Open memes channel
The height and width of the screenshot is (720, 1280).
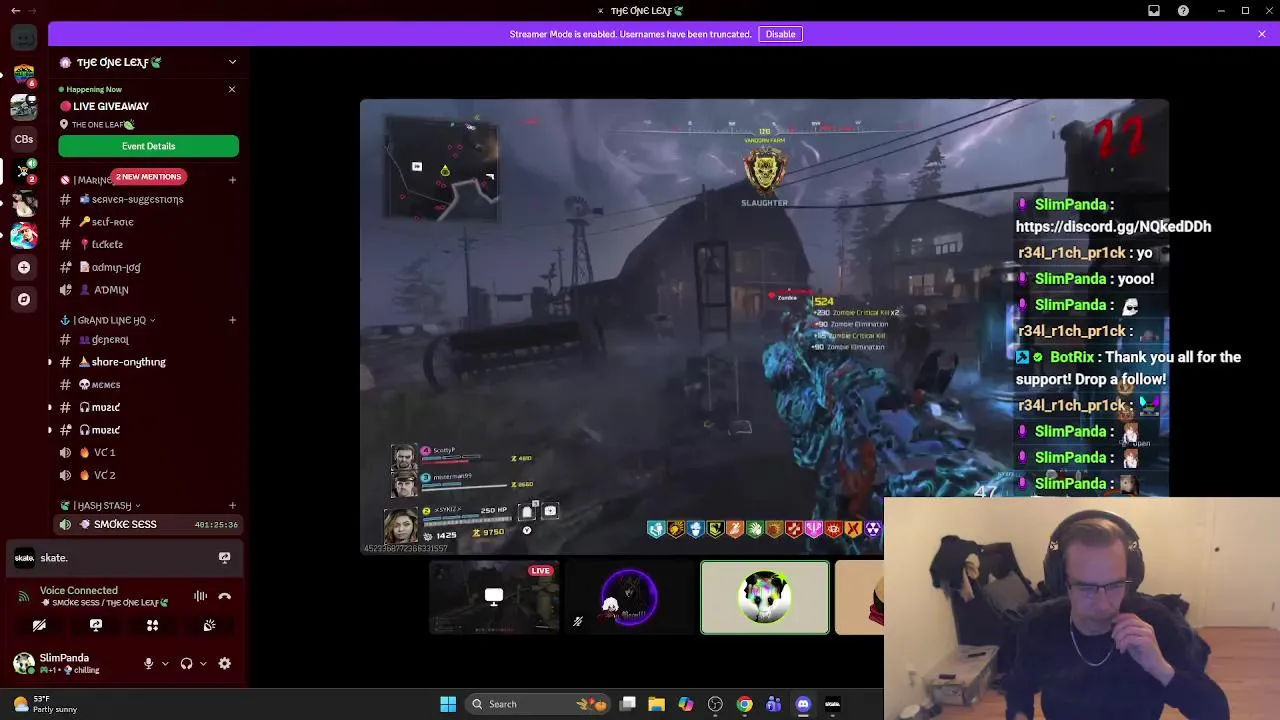pos(147,385)
